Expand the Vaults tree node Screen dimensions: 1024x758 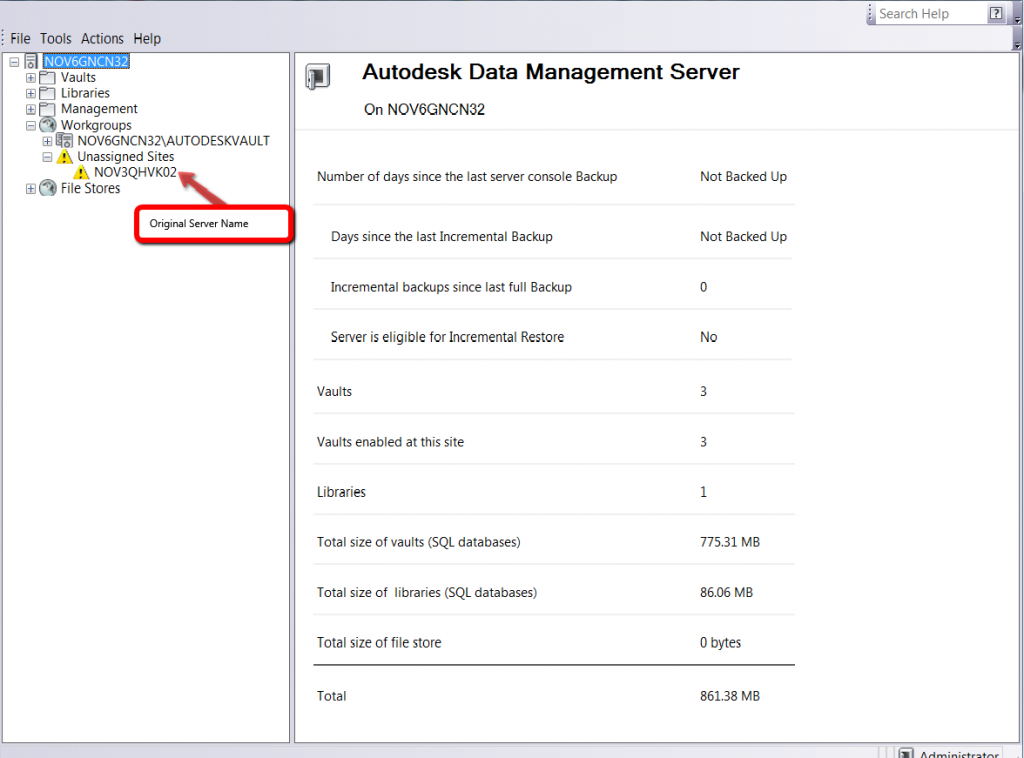click(x=31, y=77)
